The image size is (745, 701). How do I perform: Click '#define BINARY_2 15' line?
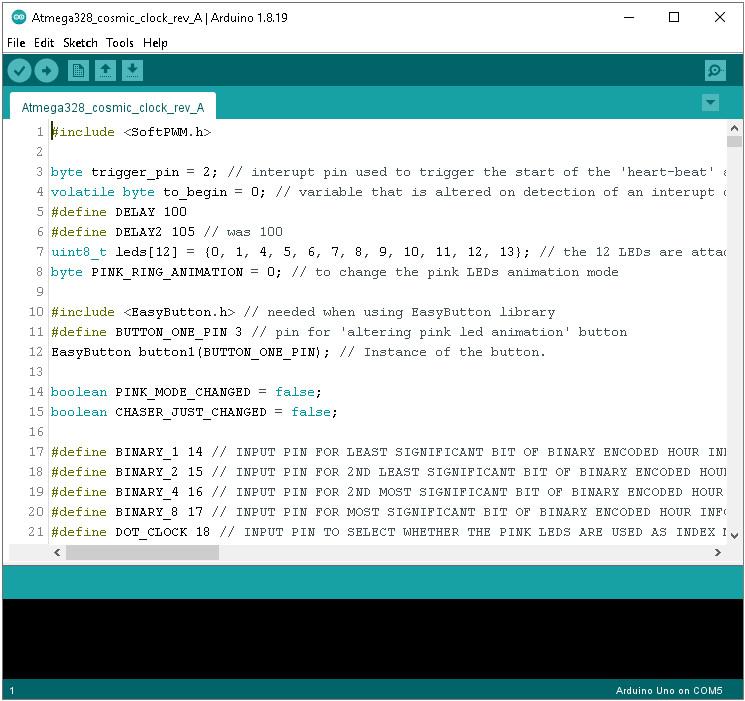click(127, 471)
